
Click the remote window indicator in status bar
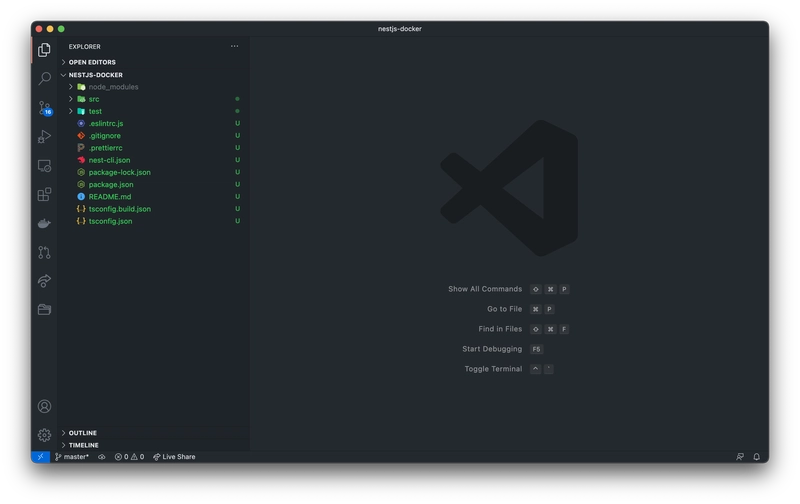(x=40, y=457)
